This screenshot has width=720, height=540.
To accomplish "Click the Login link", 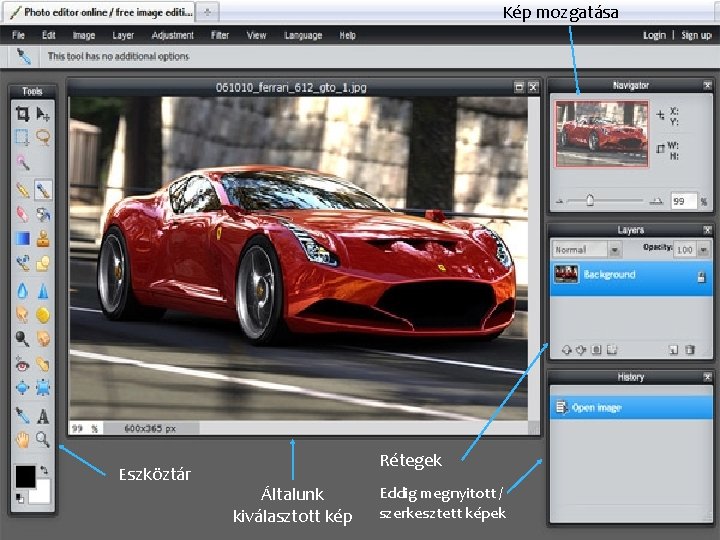I will 654,35.
